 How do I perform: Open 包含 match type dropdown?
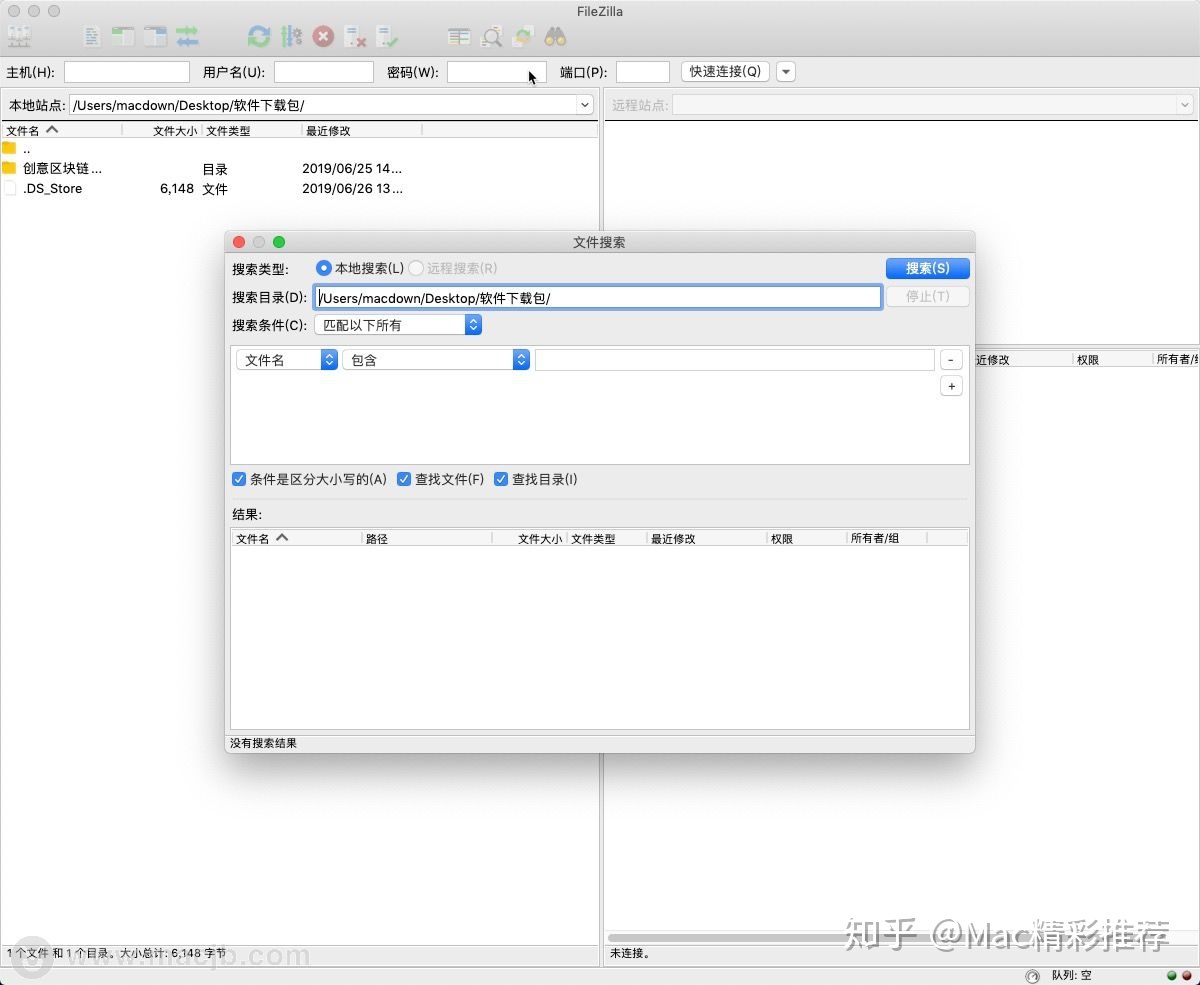pos(436,360)
